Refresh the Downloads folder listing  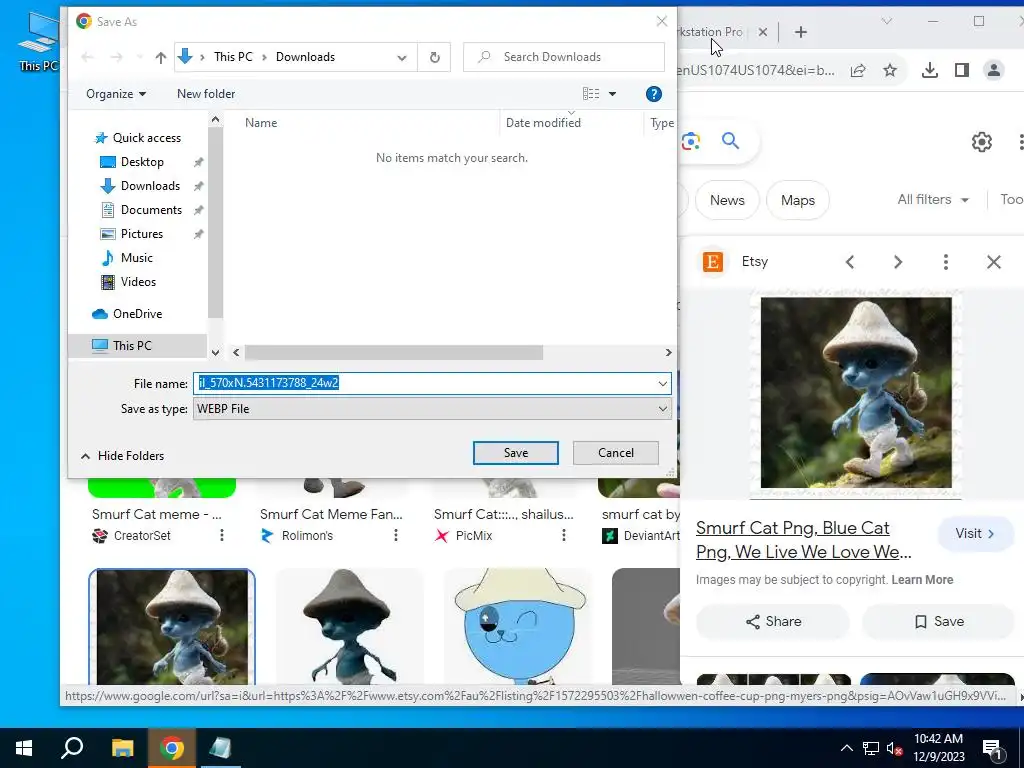434,57
